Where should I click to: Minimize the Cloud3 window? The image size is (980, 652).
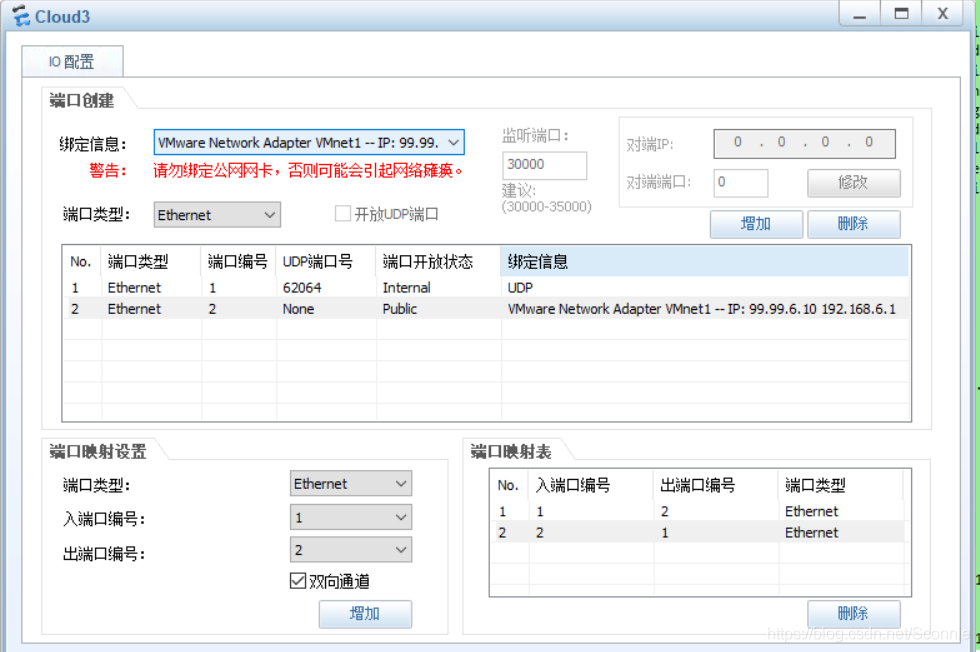click(860, 14)
